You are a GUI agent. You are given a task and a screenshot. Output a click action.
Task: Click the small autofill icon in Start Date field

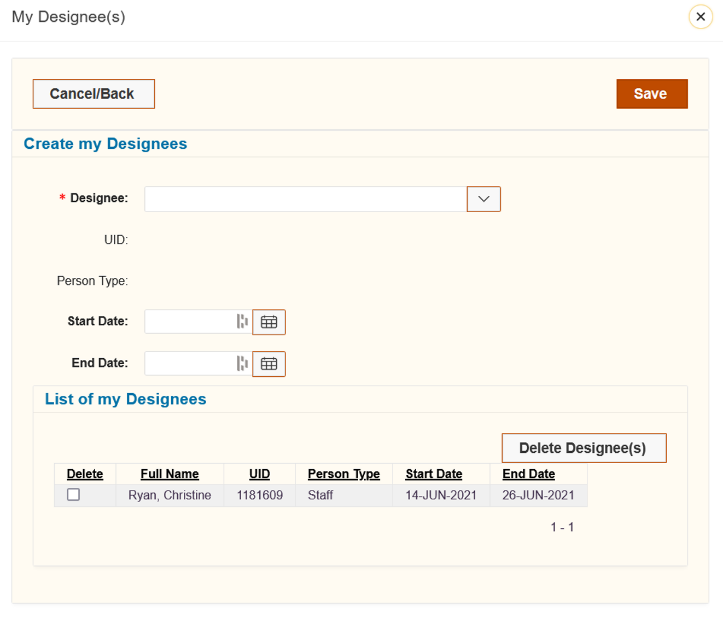pos(241,322)
